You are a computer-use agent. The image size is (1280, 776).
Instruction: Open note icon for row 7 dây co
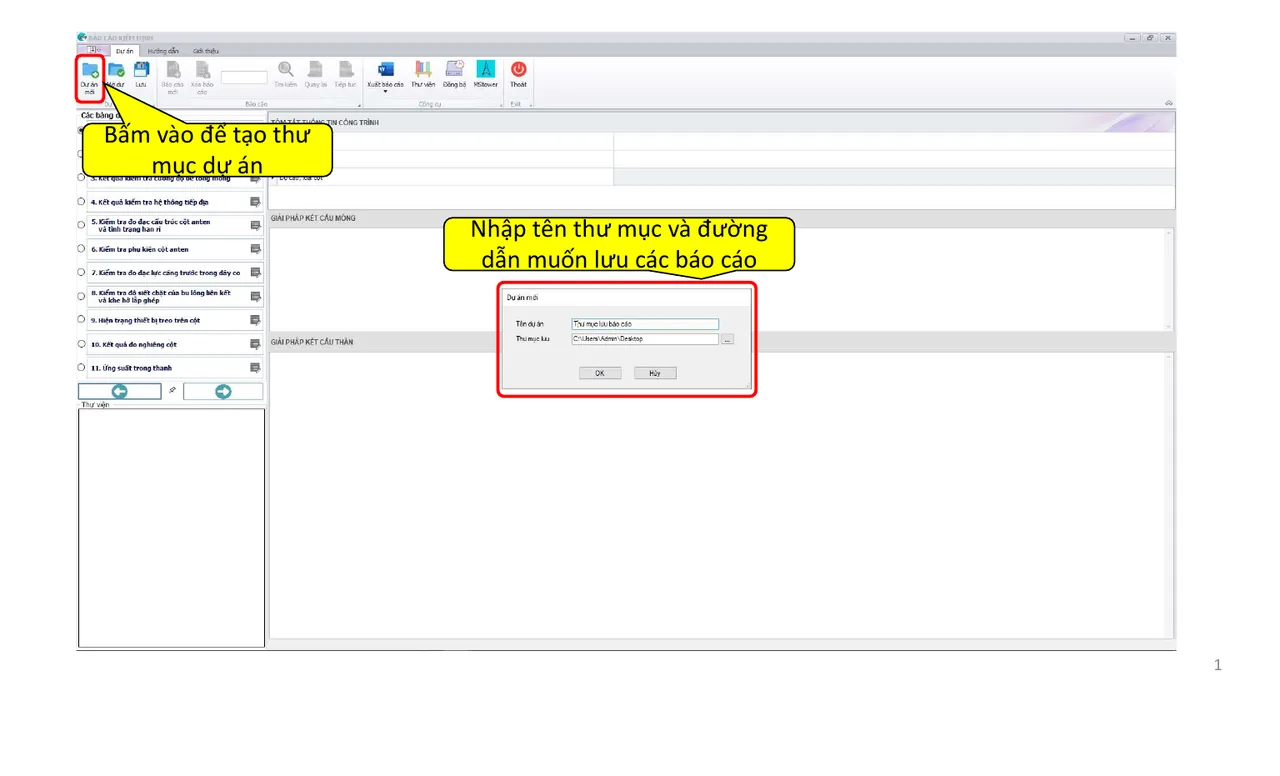pos(255,272)
